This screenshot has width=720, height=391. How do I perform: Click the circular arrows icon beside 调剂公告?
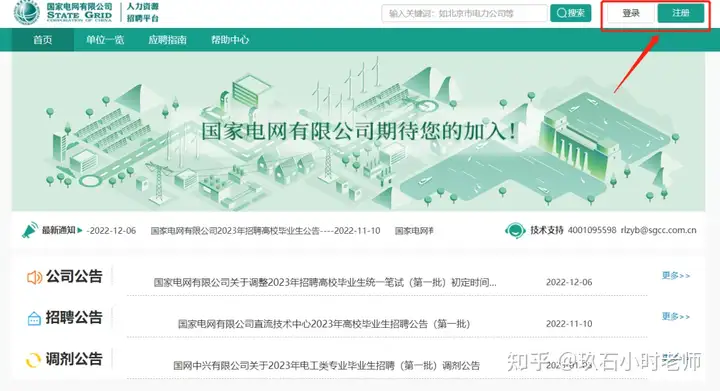click(34, 360)
